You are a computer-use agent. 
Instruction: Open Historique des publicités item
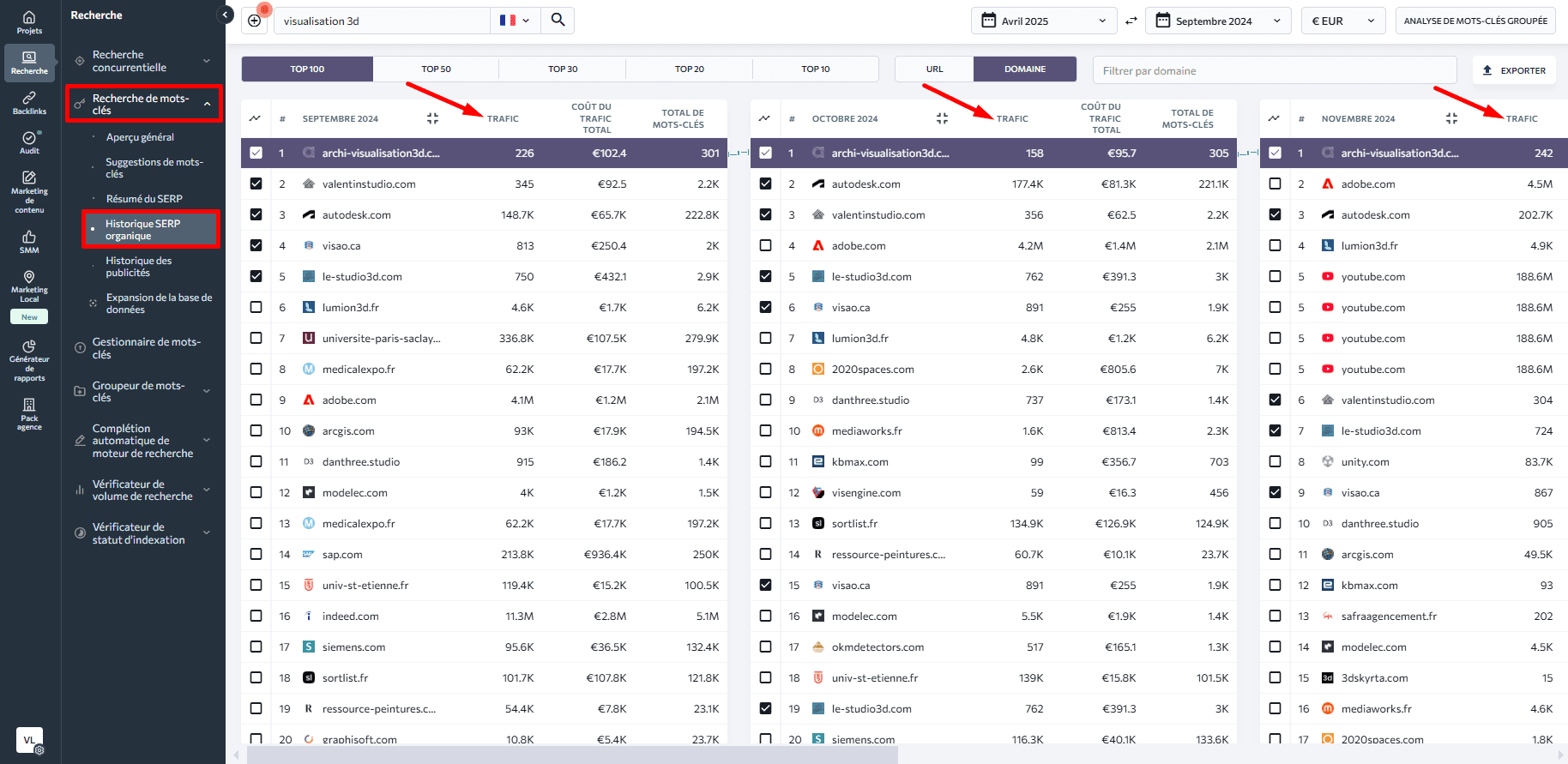(138, 267)
